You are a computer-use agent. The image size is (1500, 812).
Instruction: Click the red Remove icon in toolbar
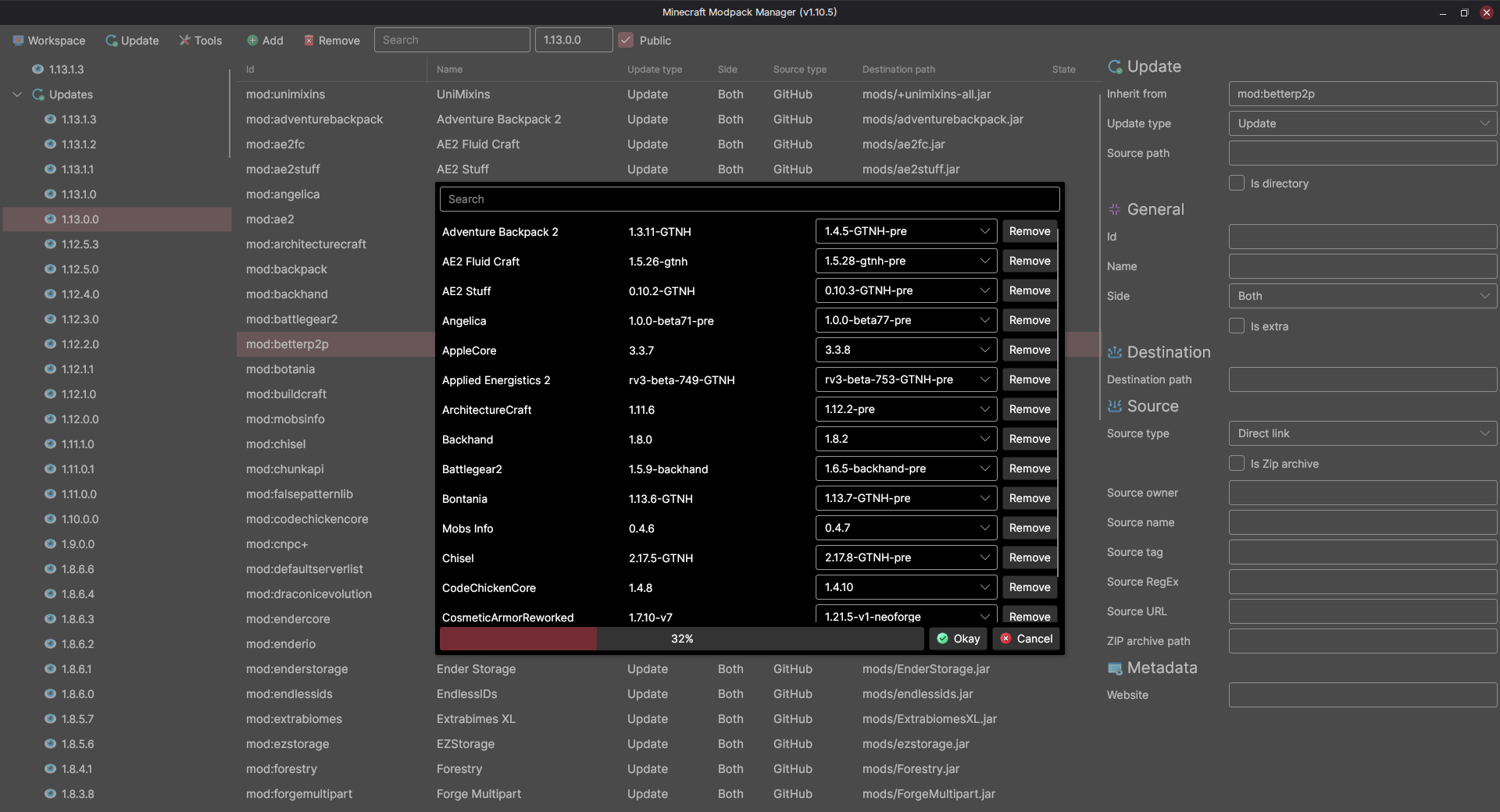pyautogui.click(x=309, y=41)
